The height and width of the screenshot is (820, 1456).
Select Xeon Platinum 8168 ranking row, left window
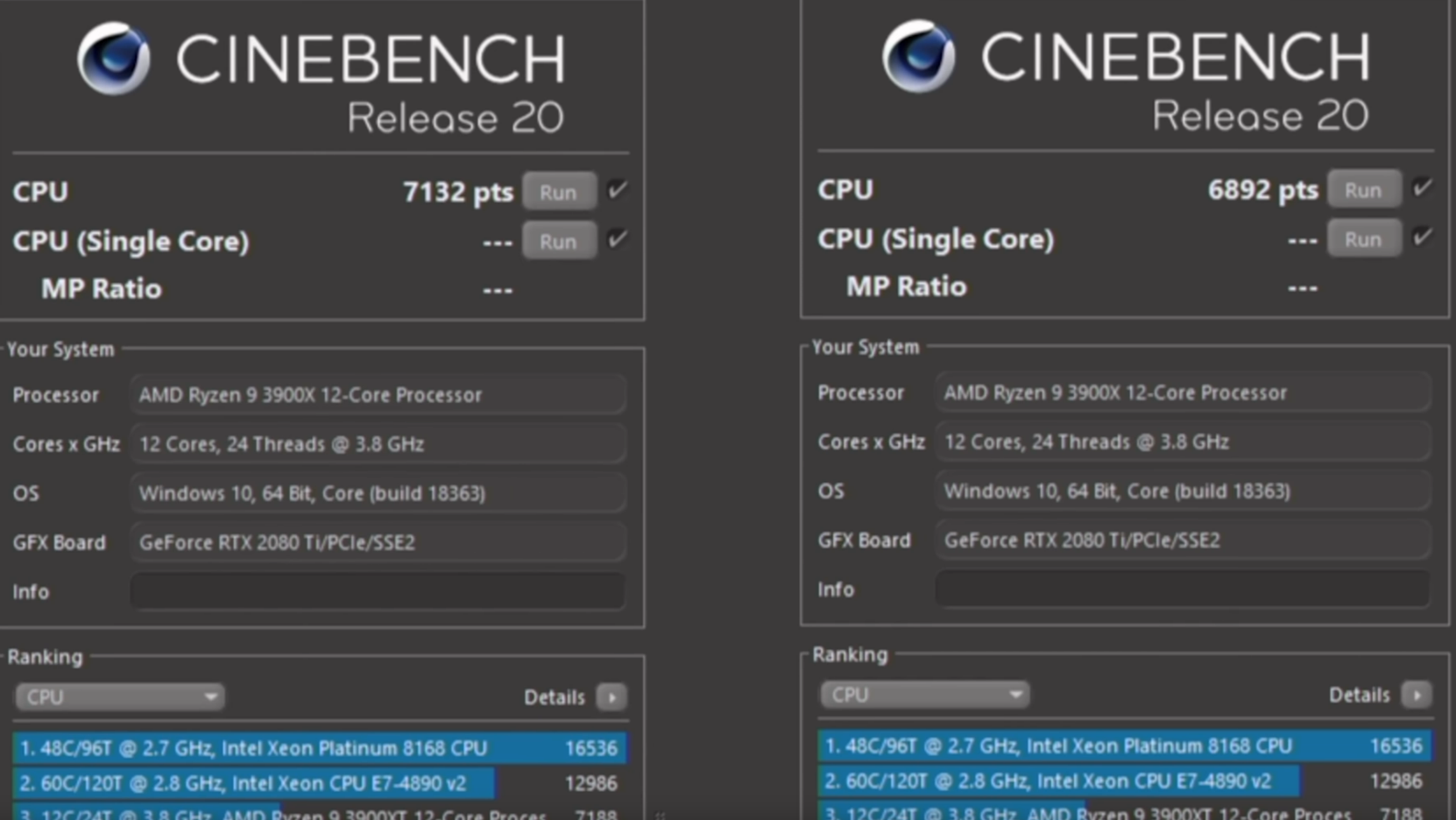pyautogui.click(x=320, y=748)
